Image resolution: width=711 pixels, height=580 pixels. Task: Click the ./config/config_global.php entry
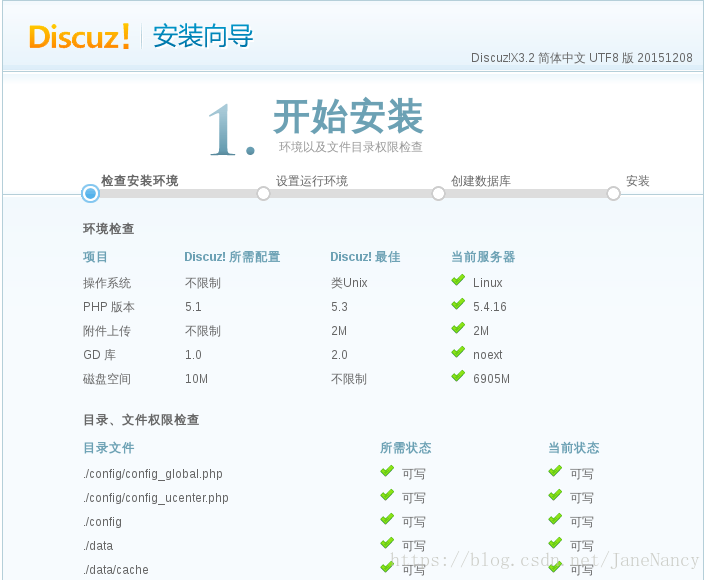pyautogui.click(x=153, y=474)
